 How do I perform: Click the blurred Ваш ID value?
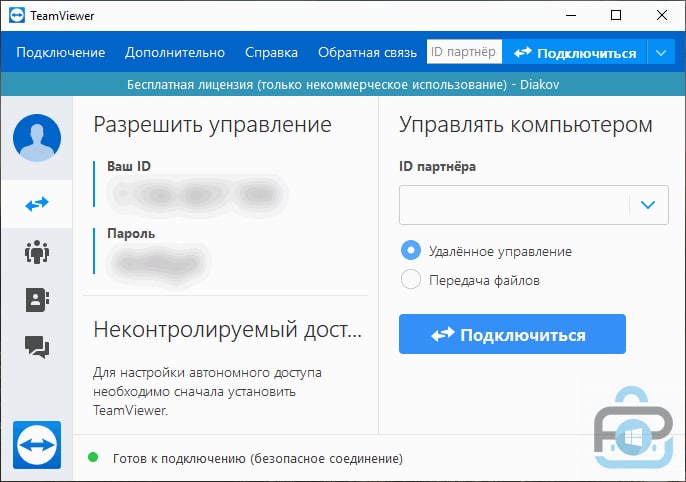196,194
